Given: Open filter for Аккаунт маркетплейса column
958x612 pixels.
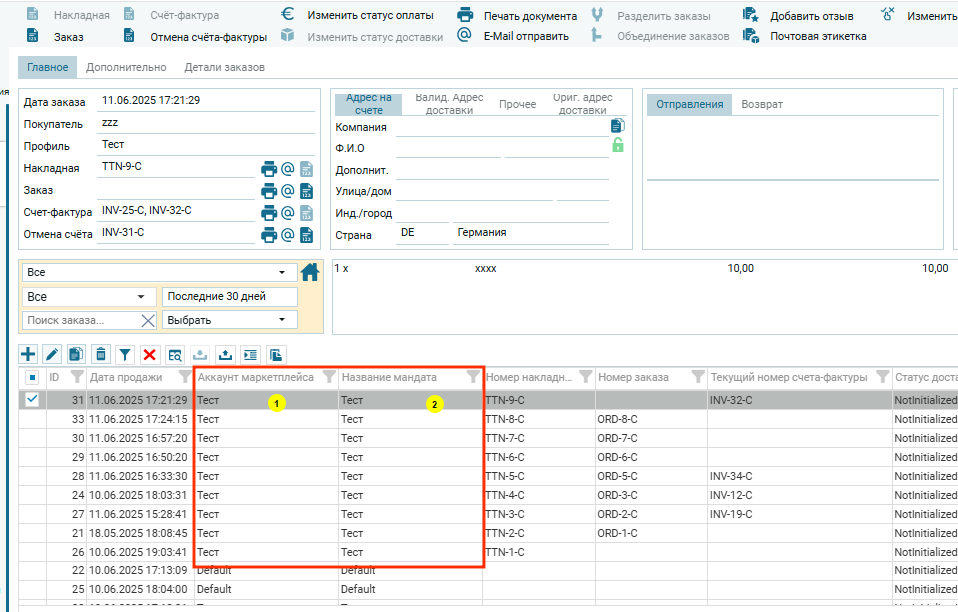Looking at the screenshot, I should point(328,377).
